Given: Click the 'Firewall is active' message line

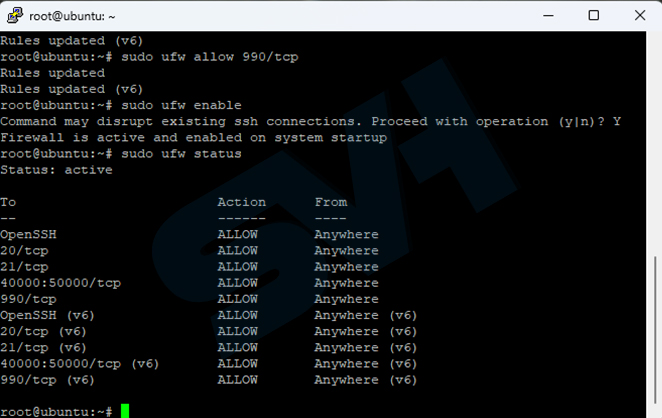Looking at the screenshot, I should tap(193, 138).
